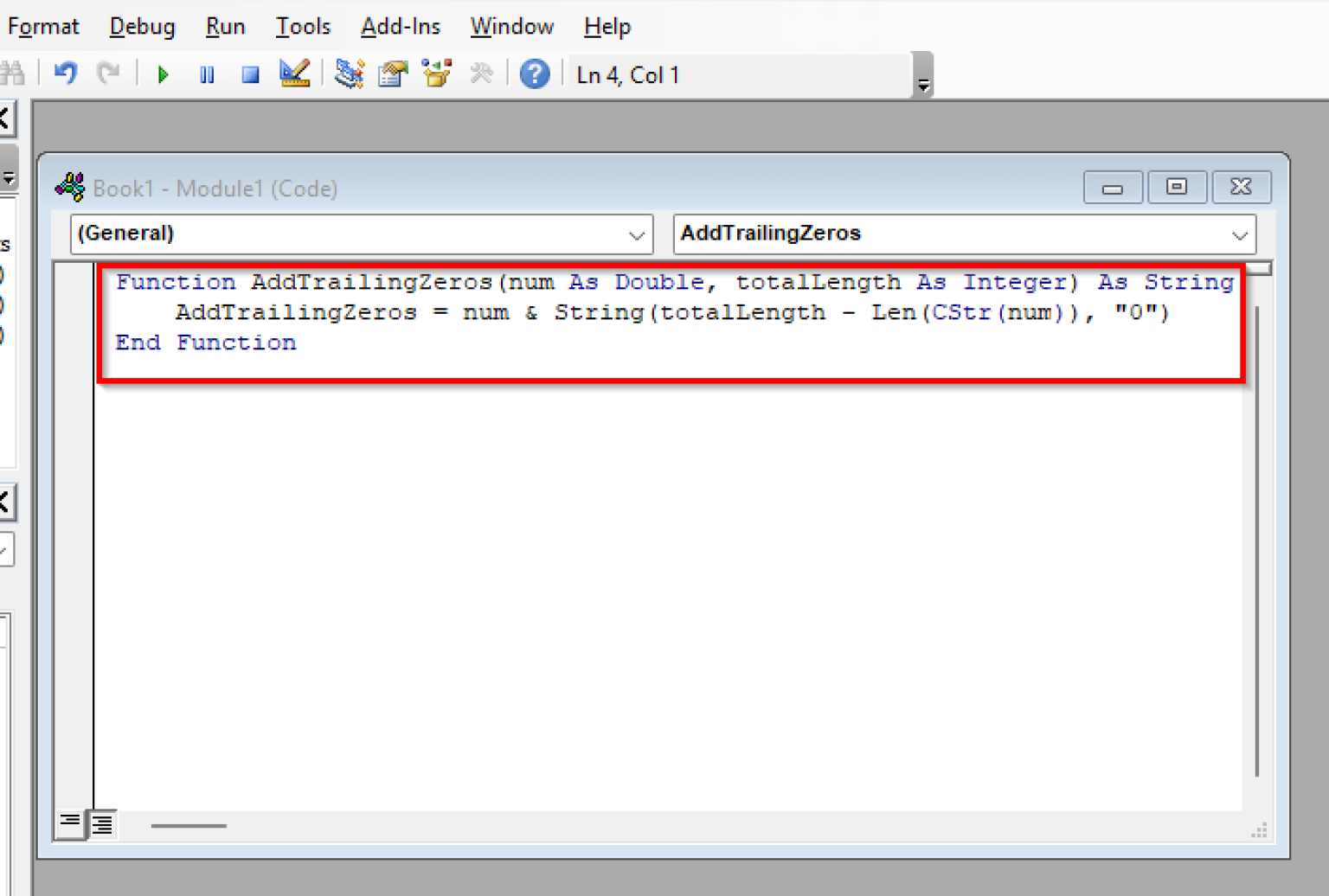Open the Object Browser icon
This screenshot has width=1329, height=896.
point(437,74)
